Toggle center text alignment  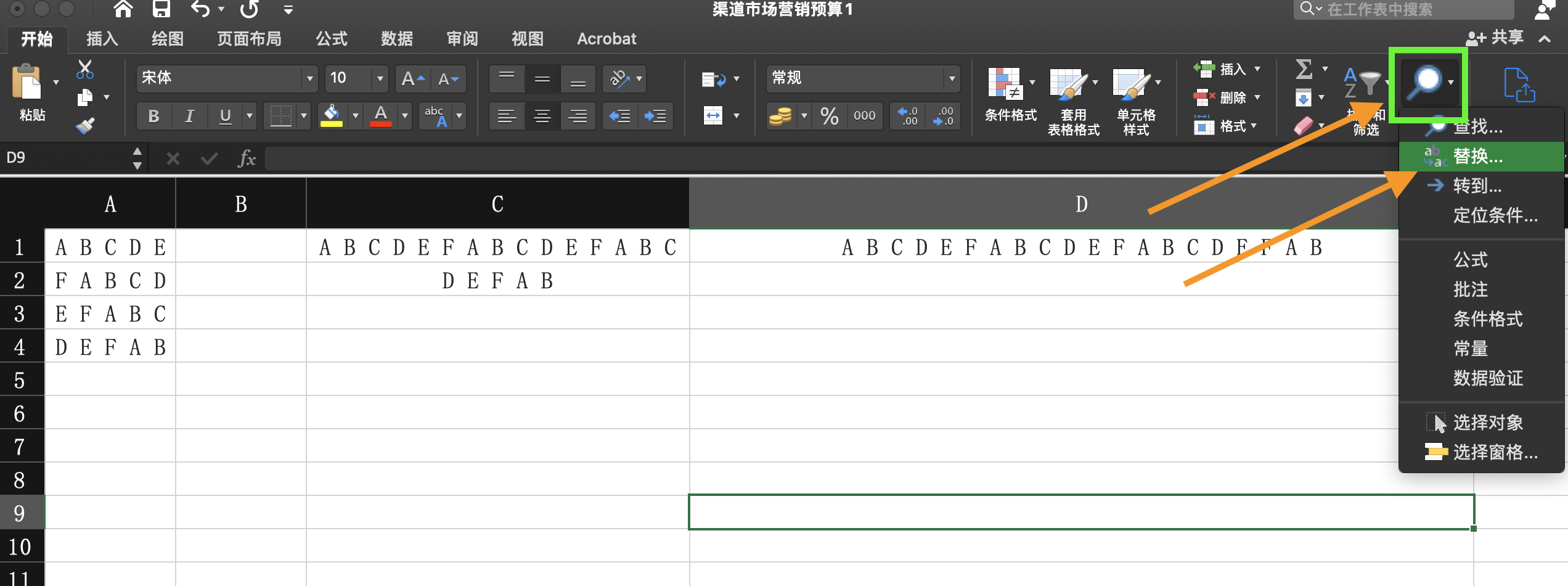tap(542, 115)
